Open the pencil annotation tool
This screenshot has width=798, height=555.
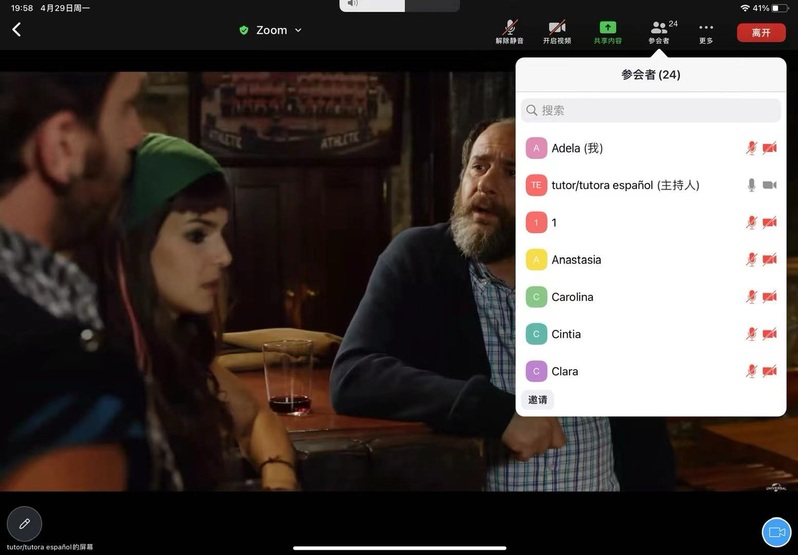[24, 523]
